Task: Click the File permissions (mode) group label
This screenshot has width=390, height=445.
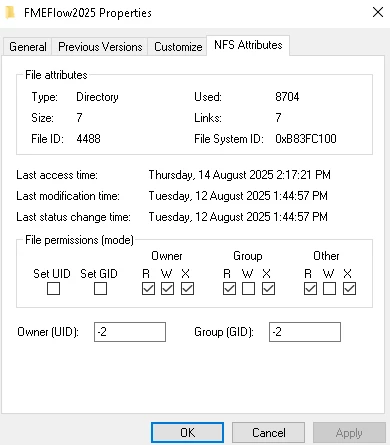Action: click(79, 240)
